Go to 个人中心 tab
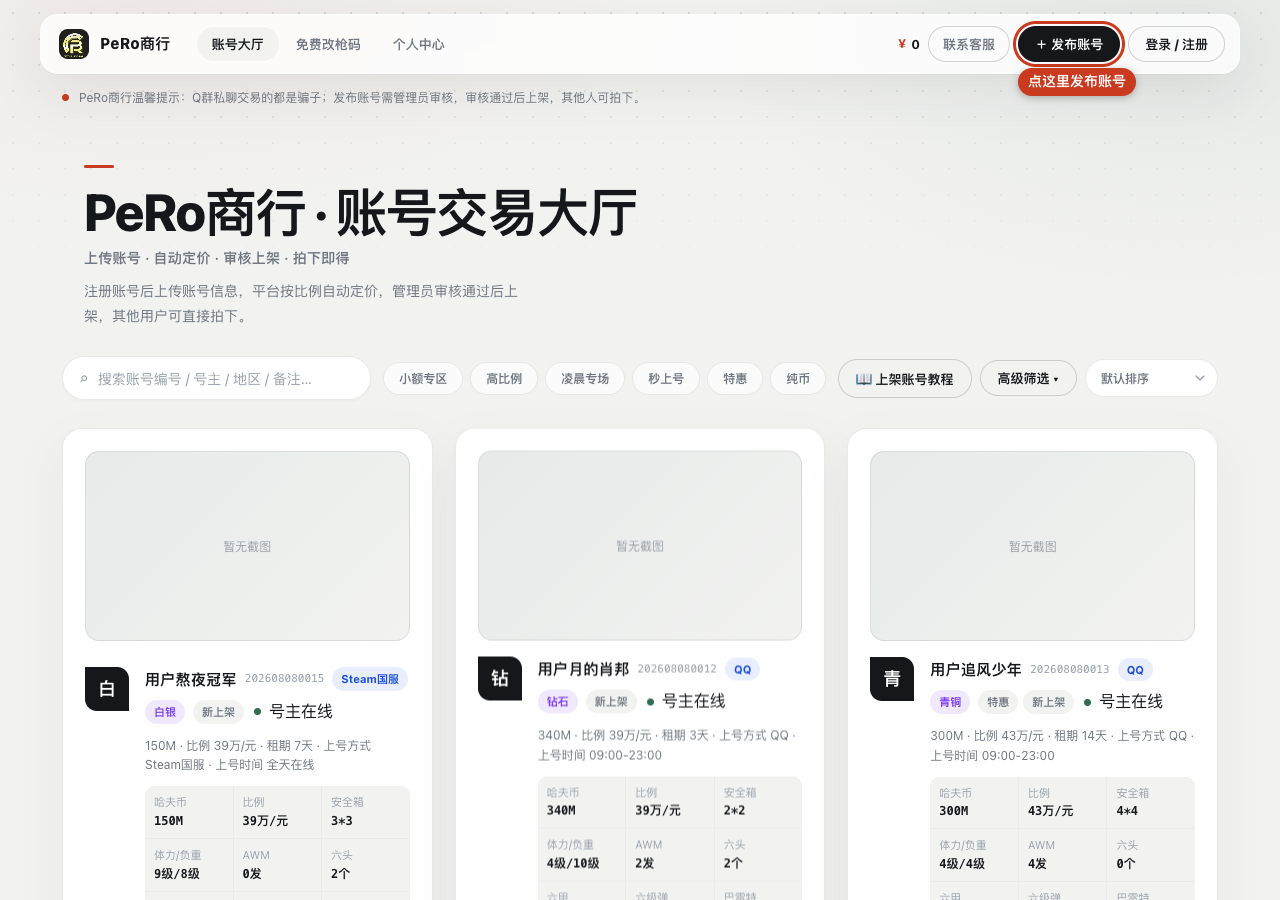The width and height of the screenshot is (1280, 900). coord(419,44)
